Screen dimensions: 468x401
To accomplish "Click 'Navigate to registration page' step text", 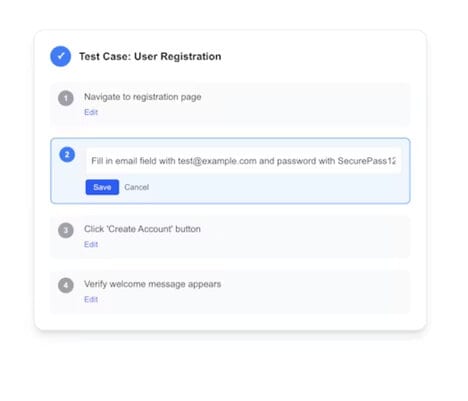I will tap(143, 97).
